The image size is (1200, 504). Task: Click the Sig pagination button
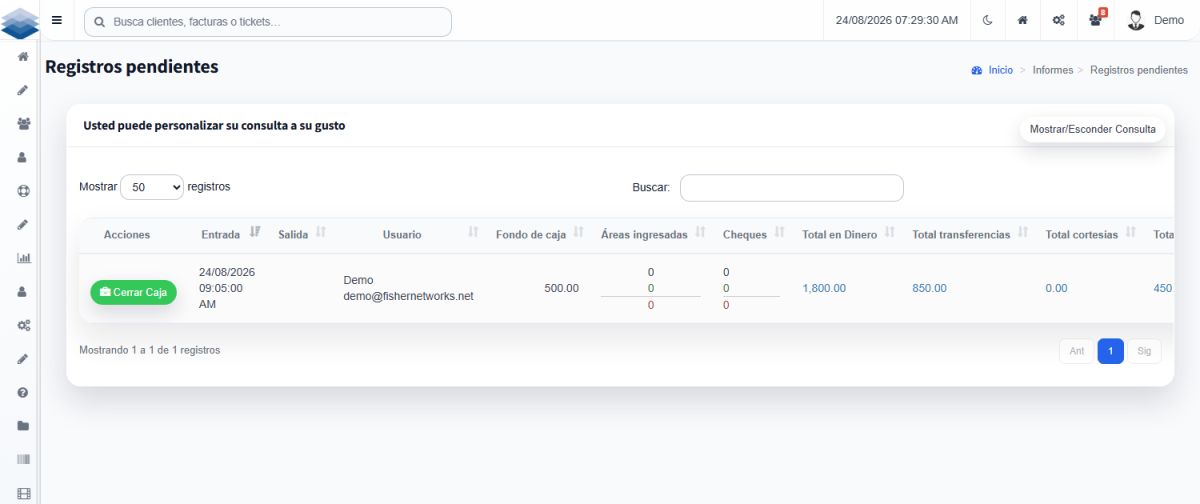point(1144,351)
